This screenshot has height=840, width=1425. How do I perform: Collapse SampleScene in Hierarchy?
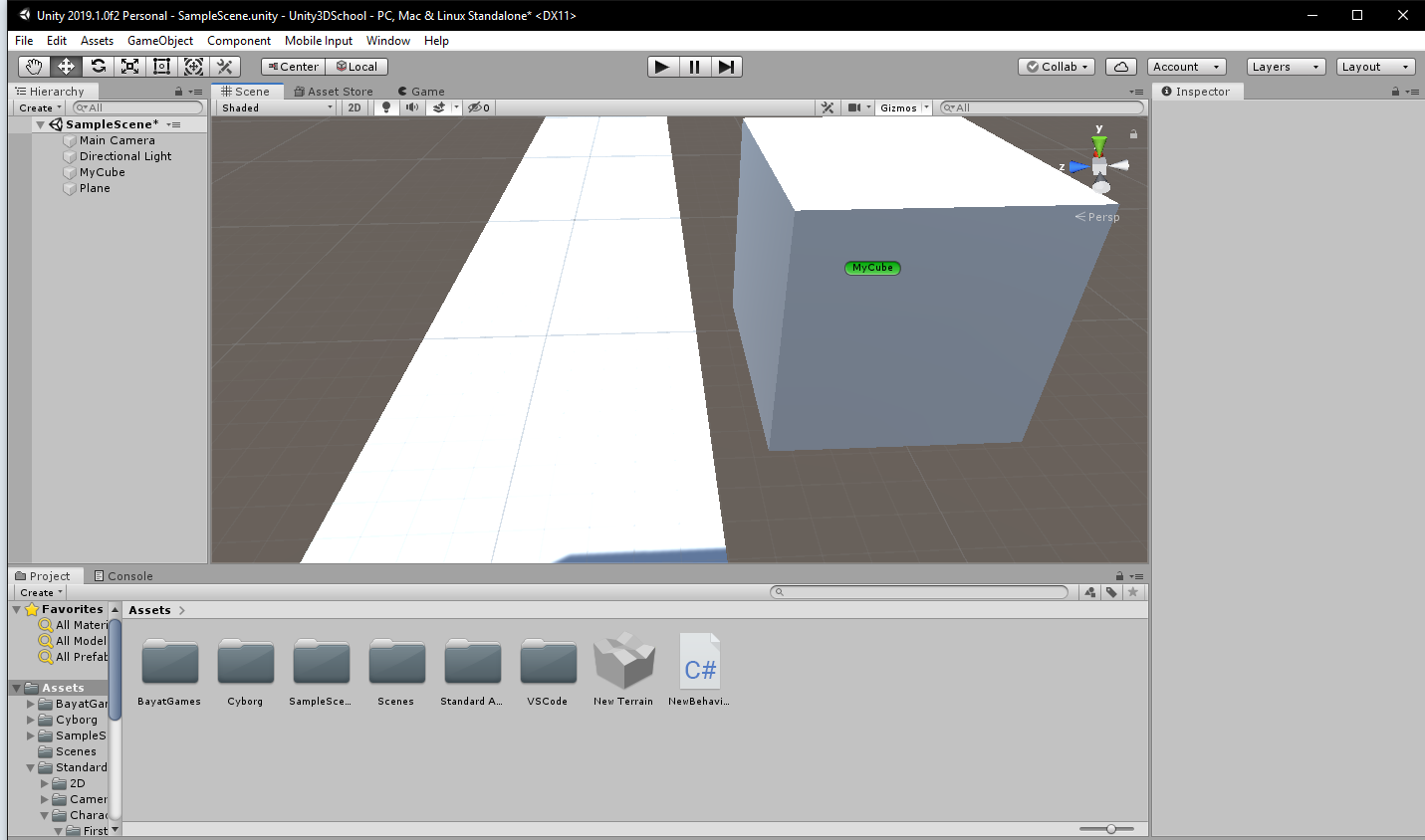(40, 125)
